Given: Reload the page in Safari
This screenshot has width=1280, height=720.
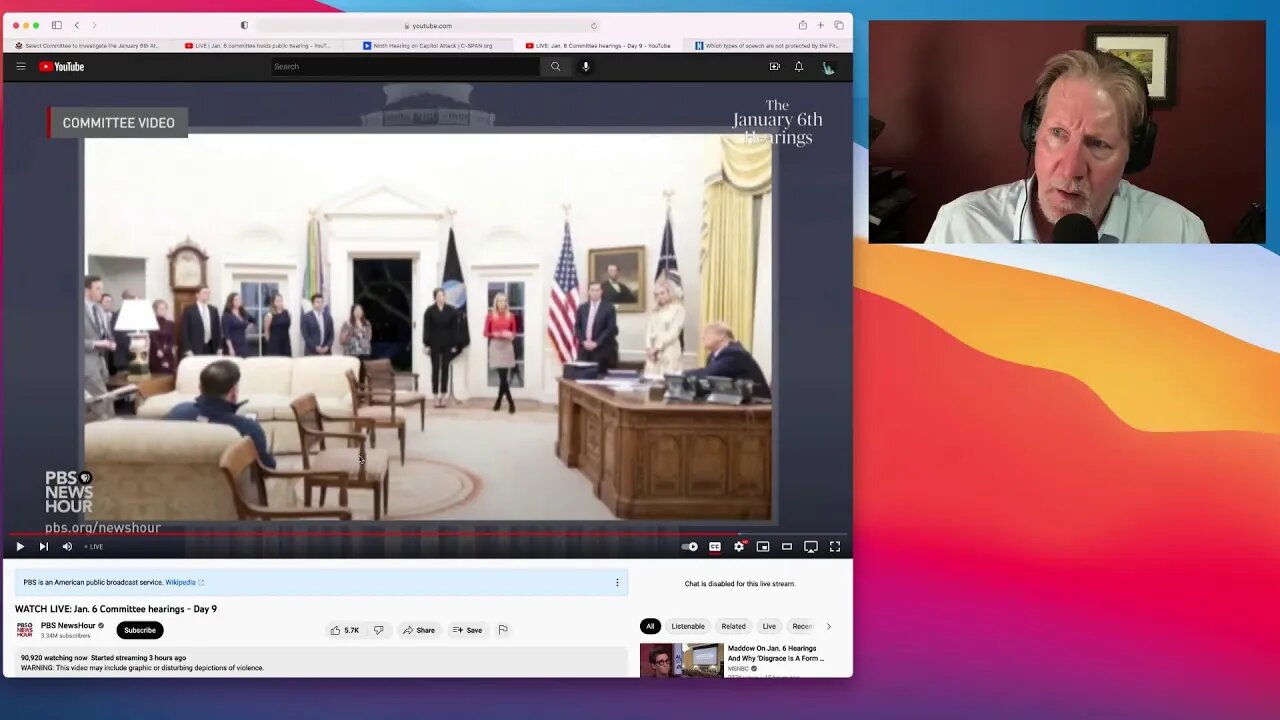Looking at the screenshot, I should (x=594, y=25).
